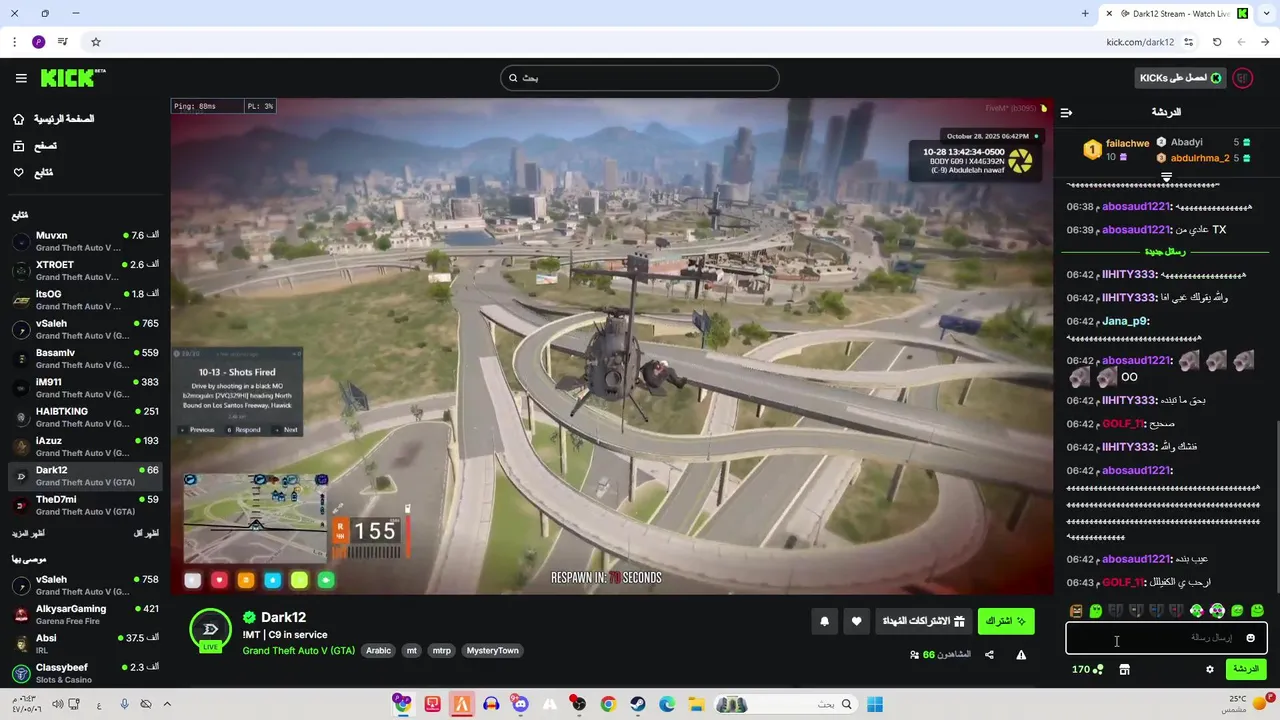The image size is (1280, 720).
Task: Reload the page with refresh icon
Action: pyautogui.click(x=1217, y=42)
